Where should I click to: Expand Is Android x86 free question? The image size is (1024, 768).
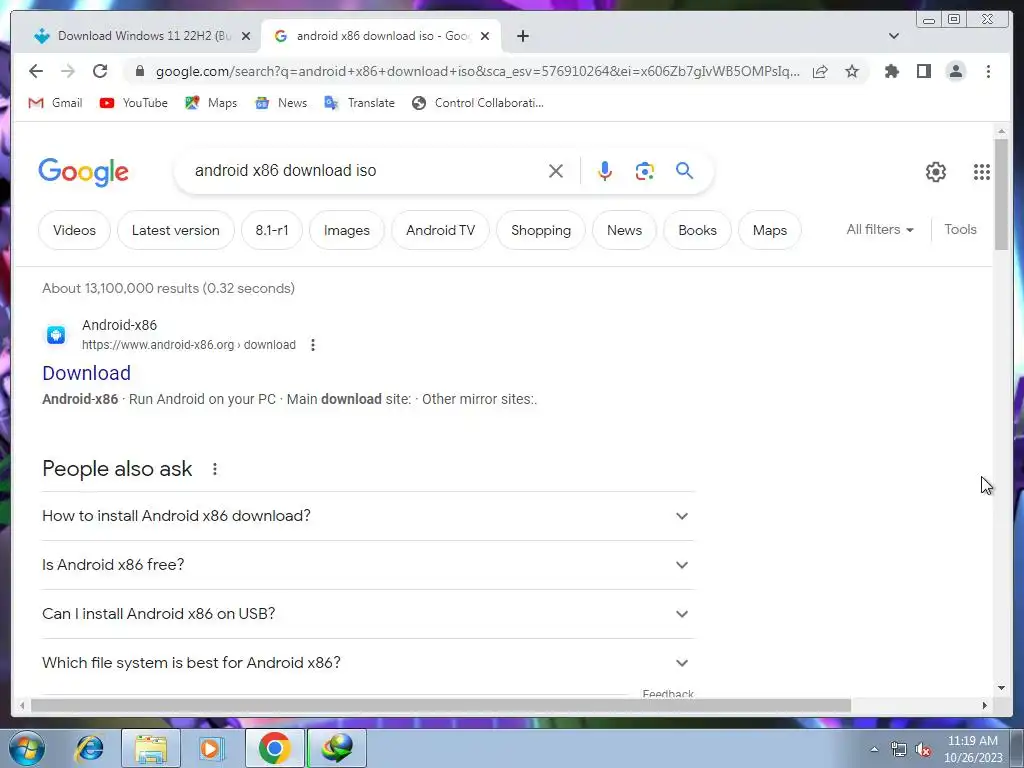[x=368, y=565]
